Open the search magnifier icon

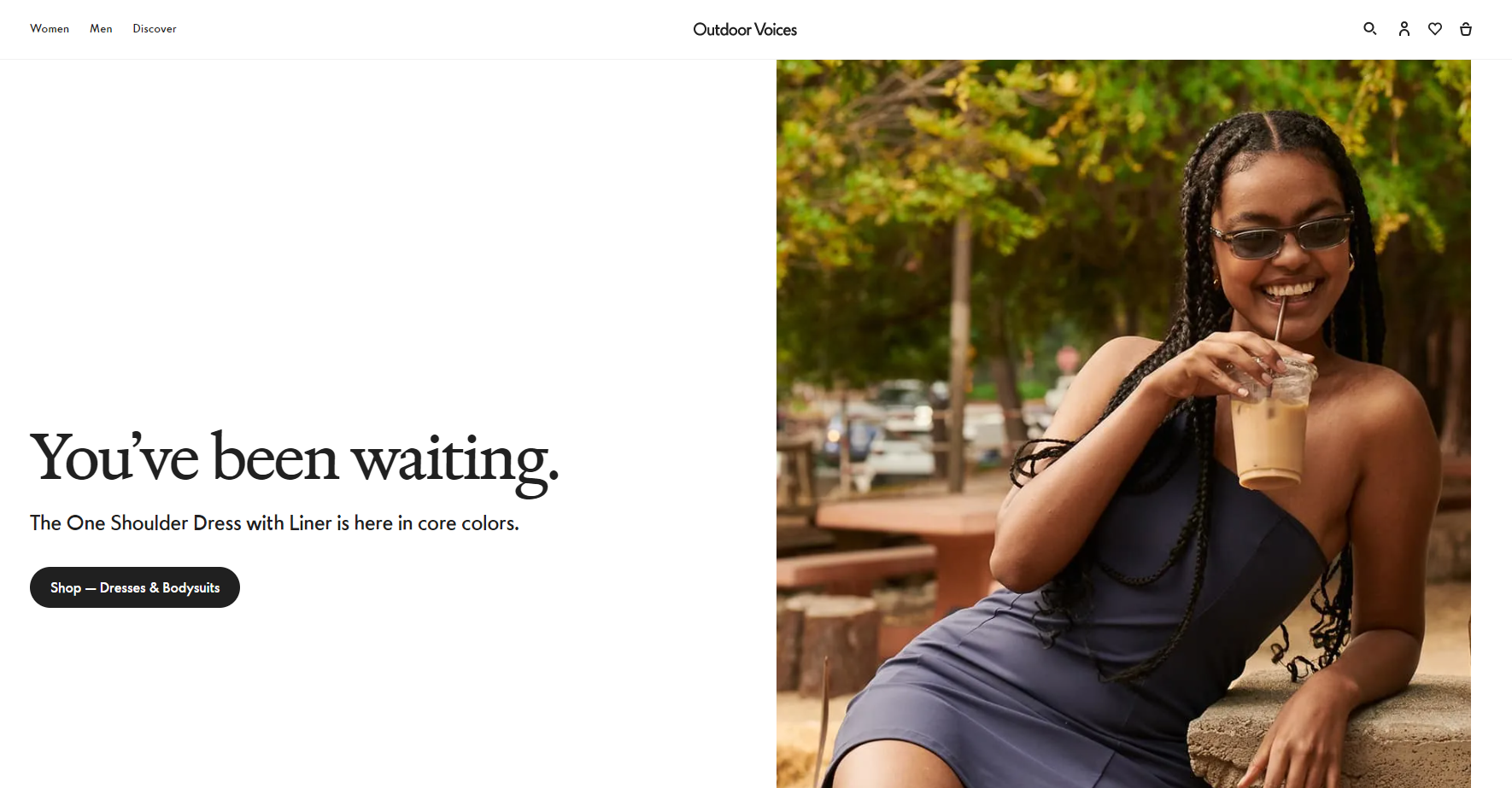tap(1369, 29)
